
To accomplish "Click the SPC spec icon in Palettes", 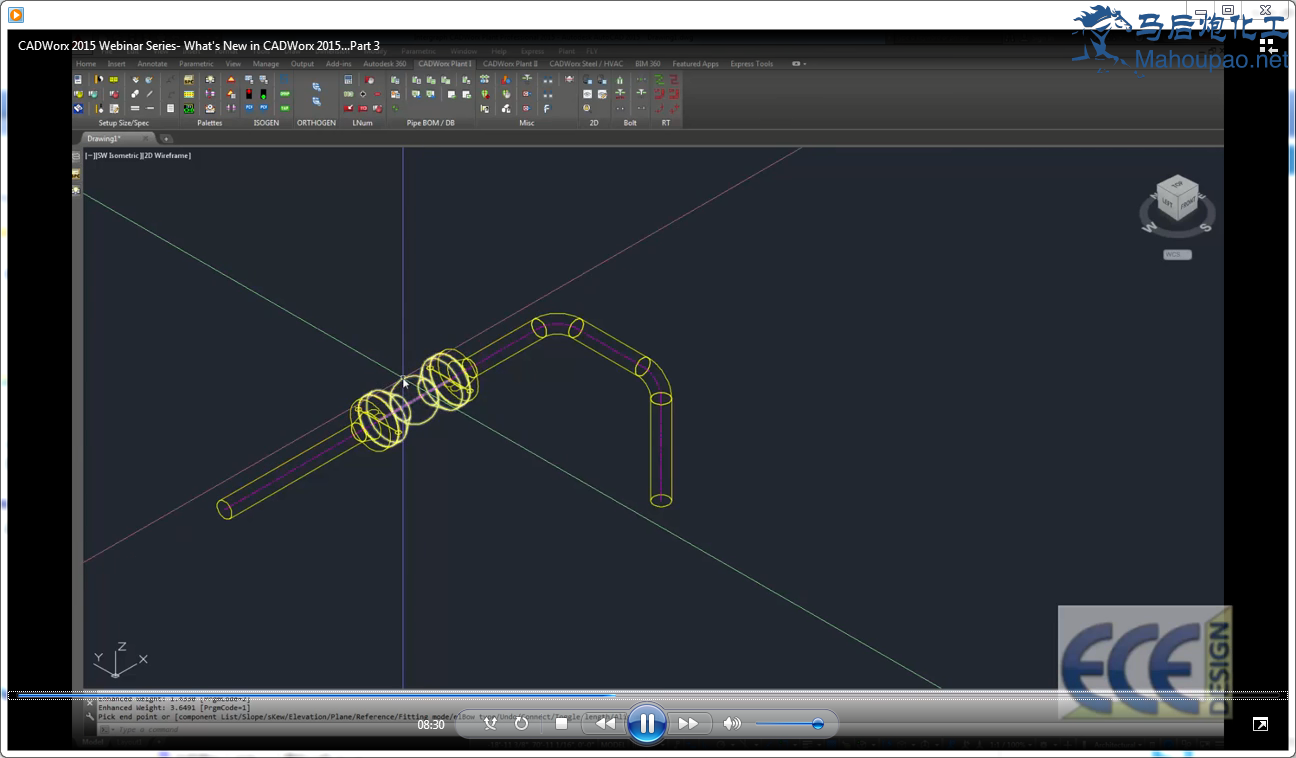I will coord(189,80).
